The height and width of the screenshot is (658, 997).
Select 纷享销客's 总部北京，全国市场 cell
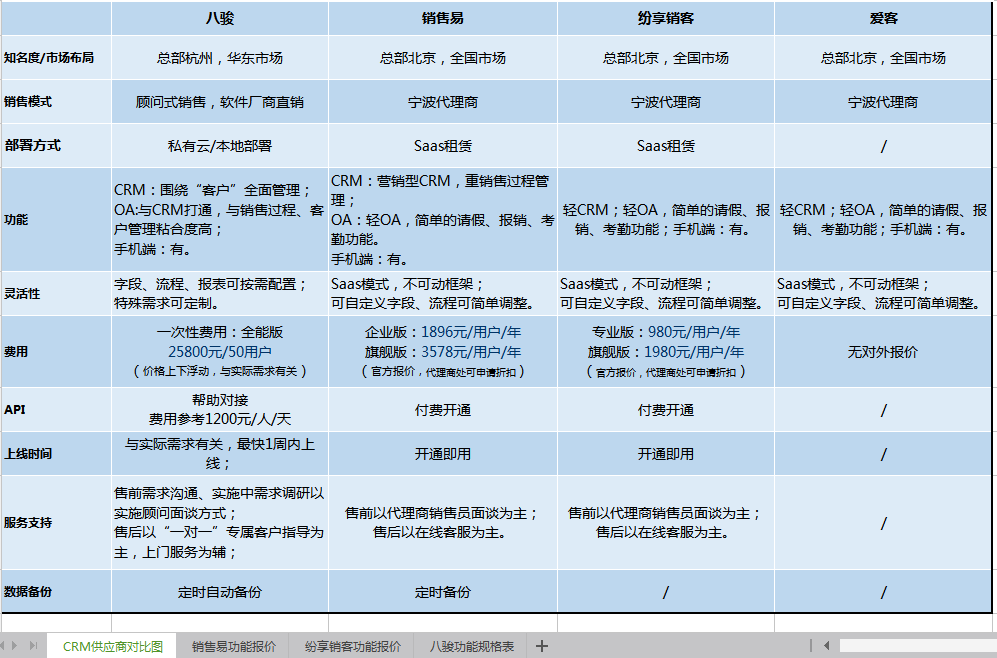tap(666, 58)
